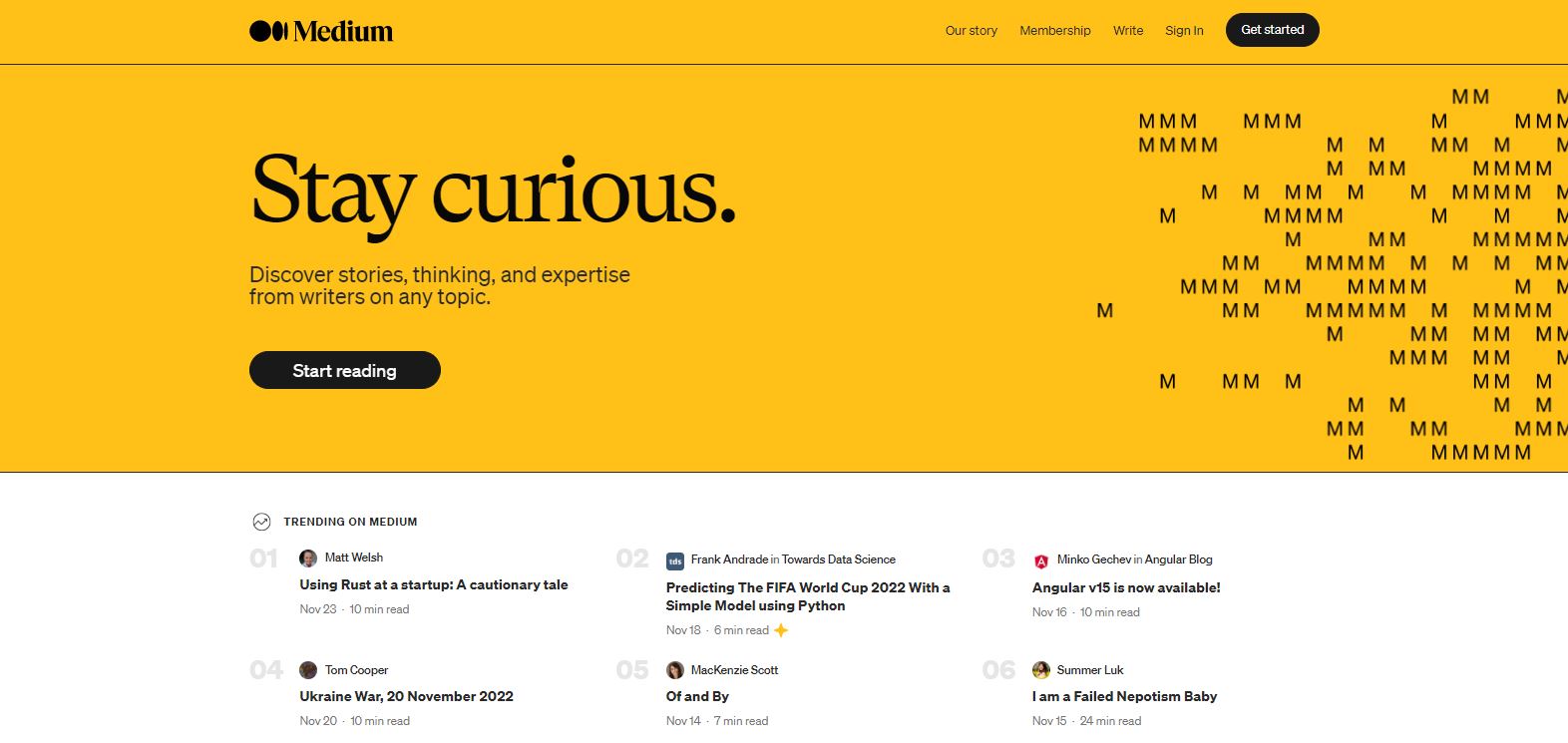Visit Tom Cooper's author name link

tap(357, 670)
